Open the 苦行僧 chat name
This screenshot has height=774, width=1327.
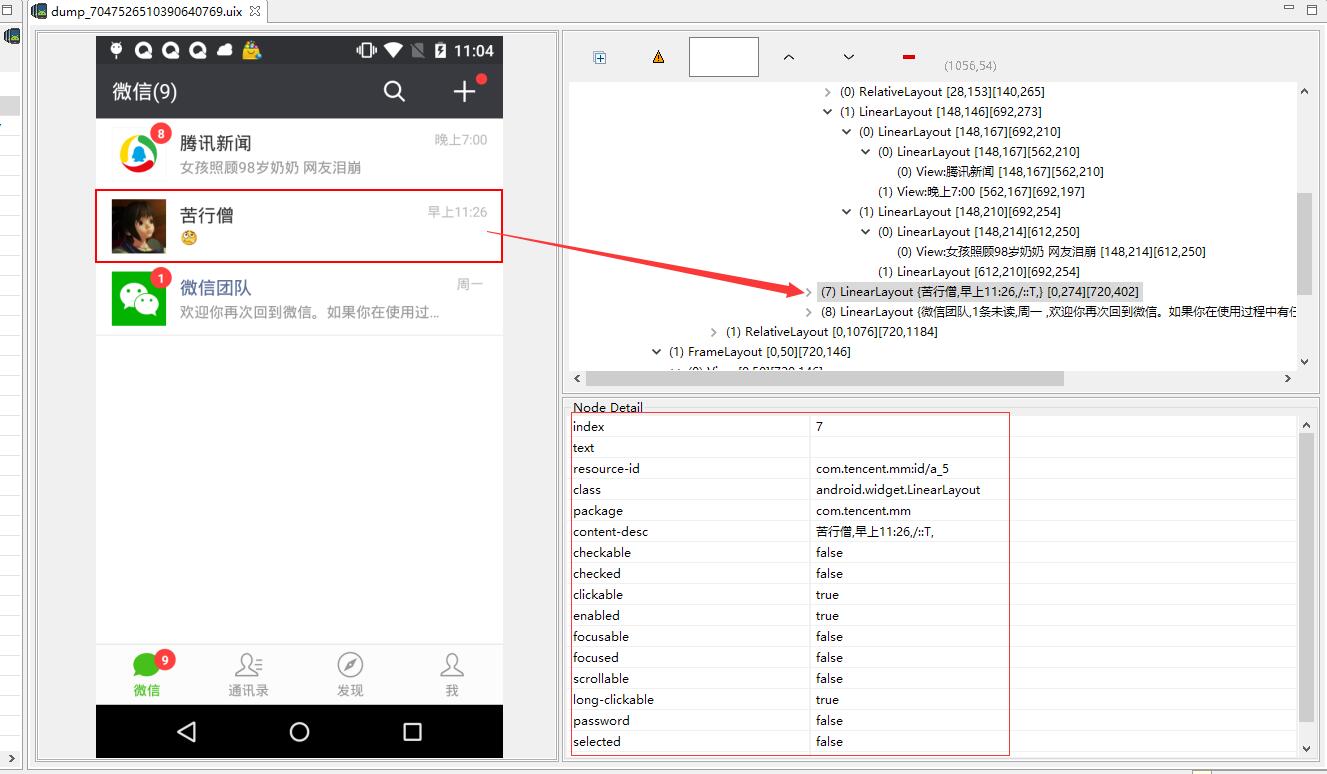[207, 216]
